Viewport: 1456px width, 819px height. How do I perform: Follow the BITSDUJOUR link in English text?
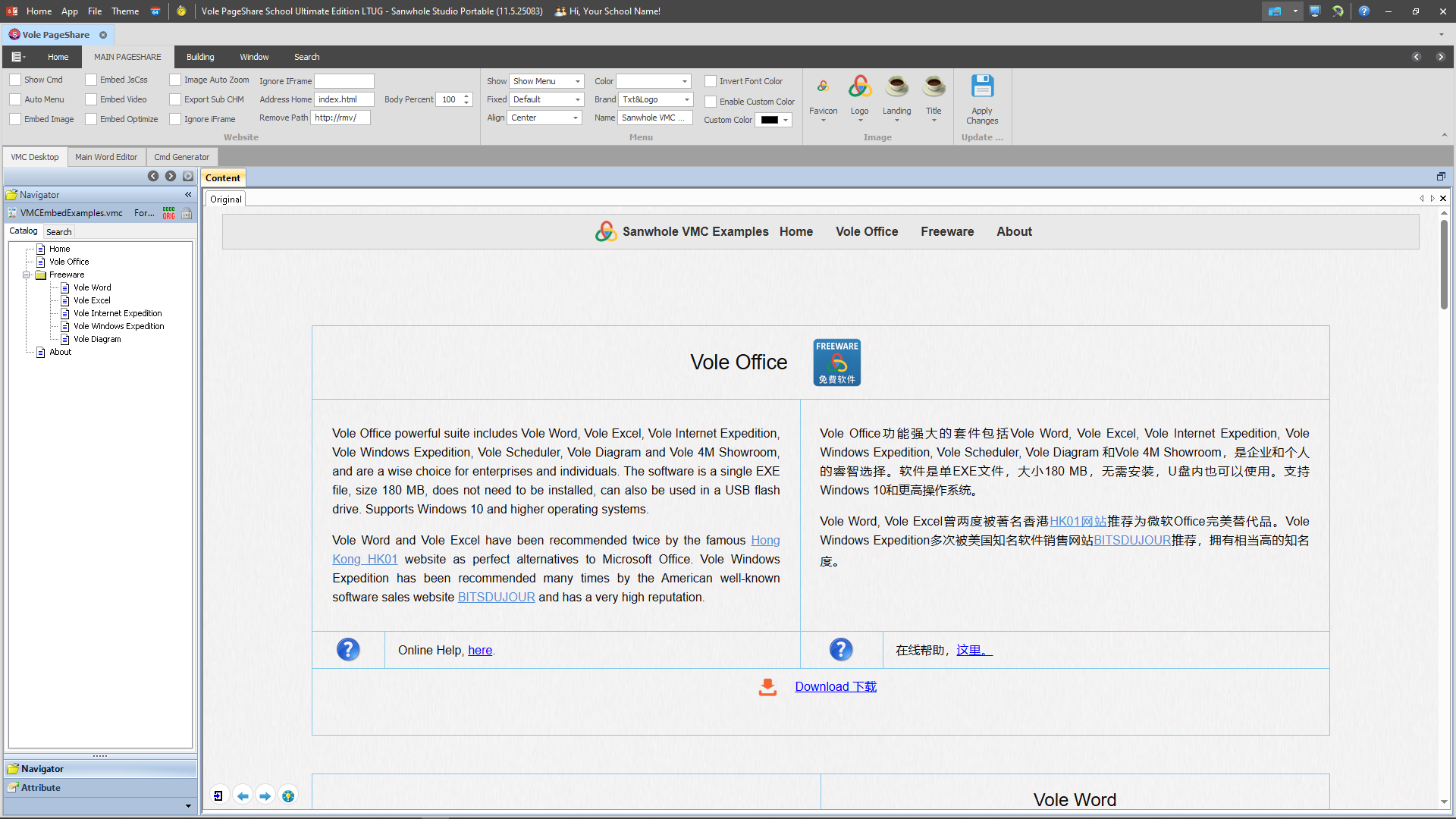[x=496, y=598]
